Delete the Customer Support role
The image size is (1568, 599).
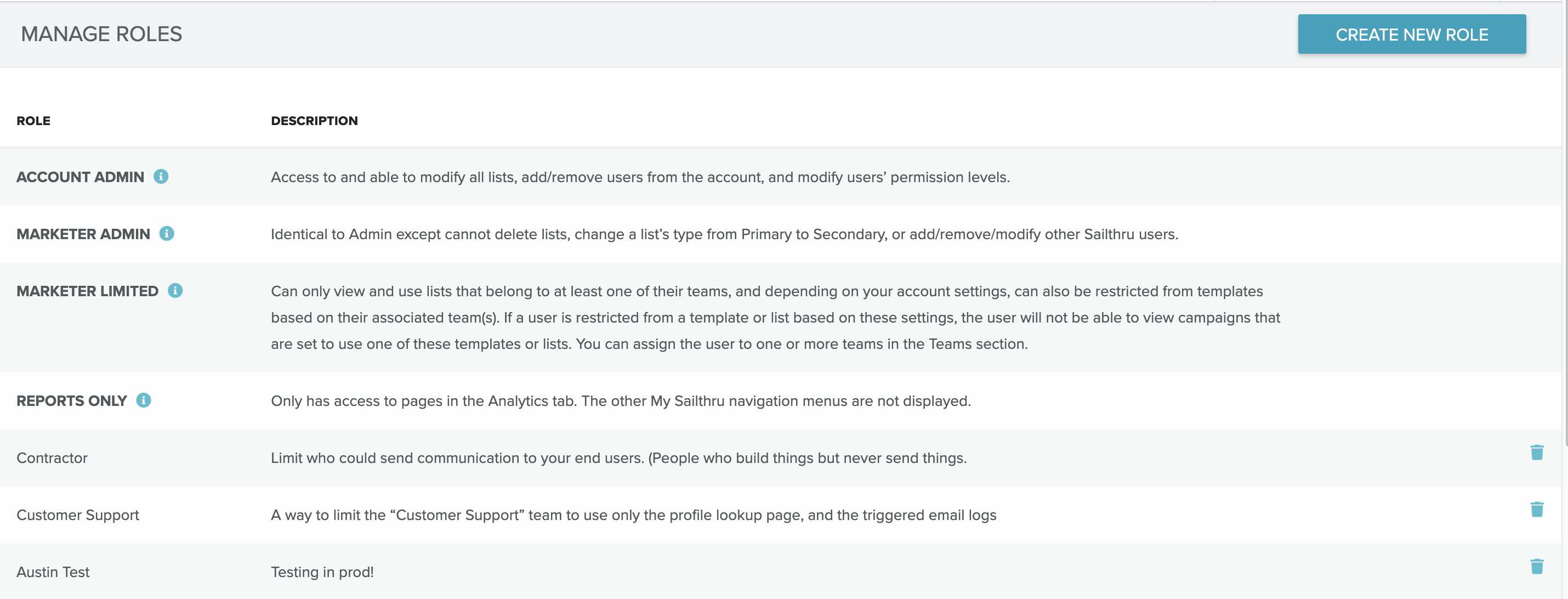[1536, 510]
